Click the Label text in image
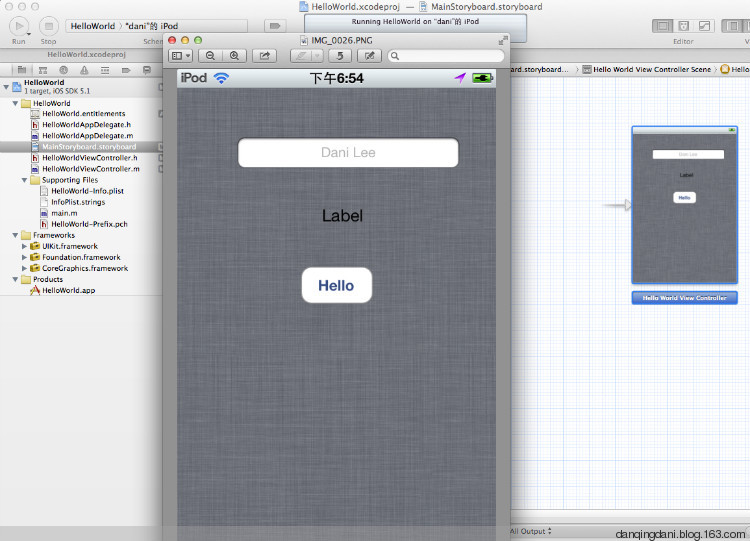The height and width of the screenshot is (541, 750). tap(342, 216)
